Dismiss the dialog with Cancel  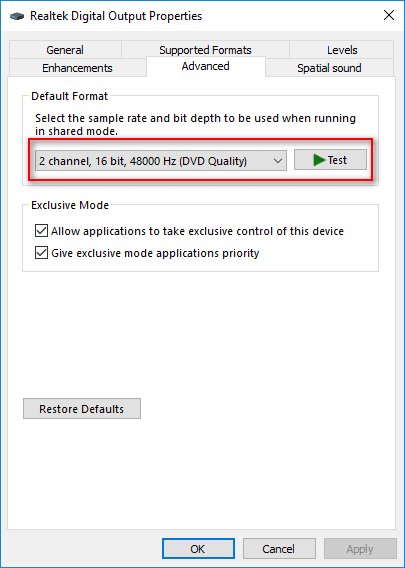tap(279, 549)
